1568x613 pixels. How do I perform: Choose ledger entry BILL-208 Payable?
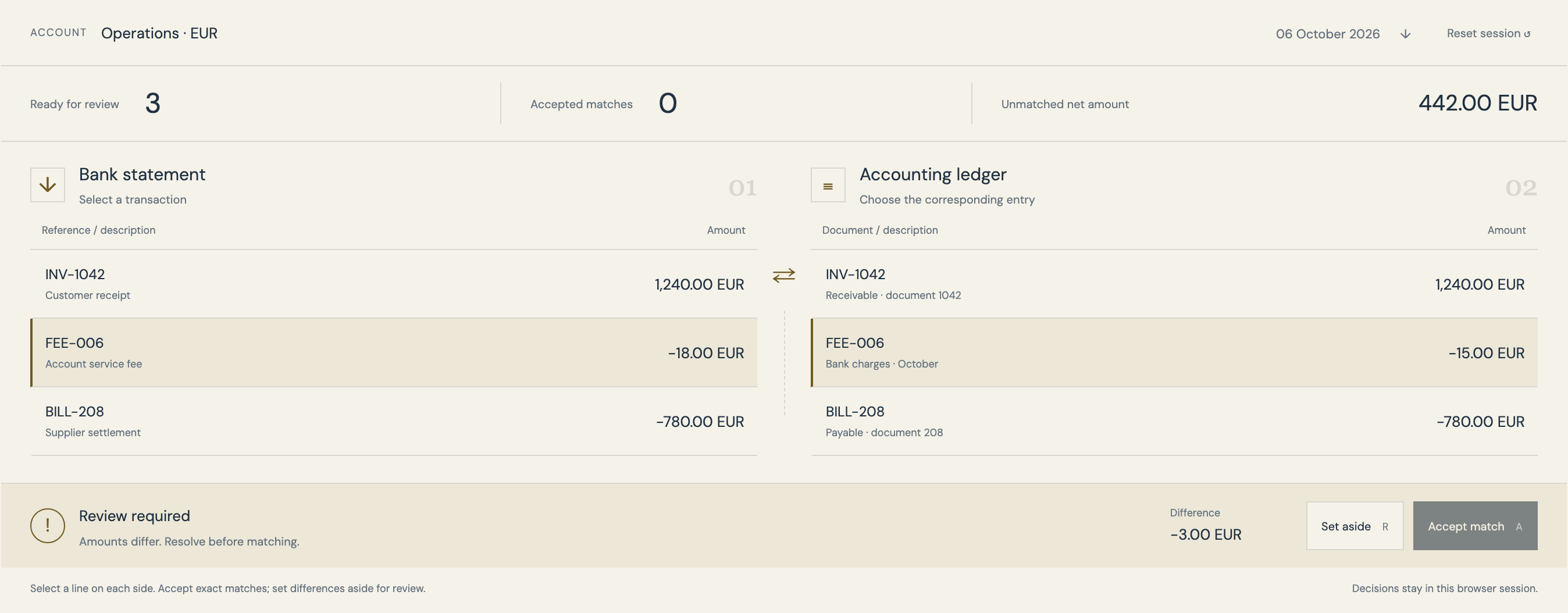click(x=1174, y=421)
